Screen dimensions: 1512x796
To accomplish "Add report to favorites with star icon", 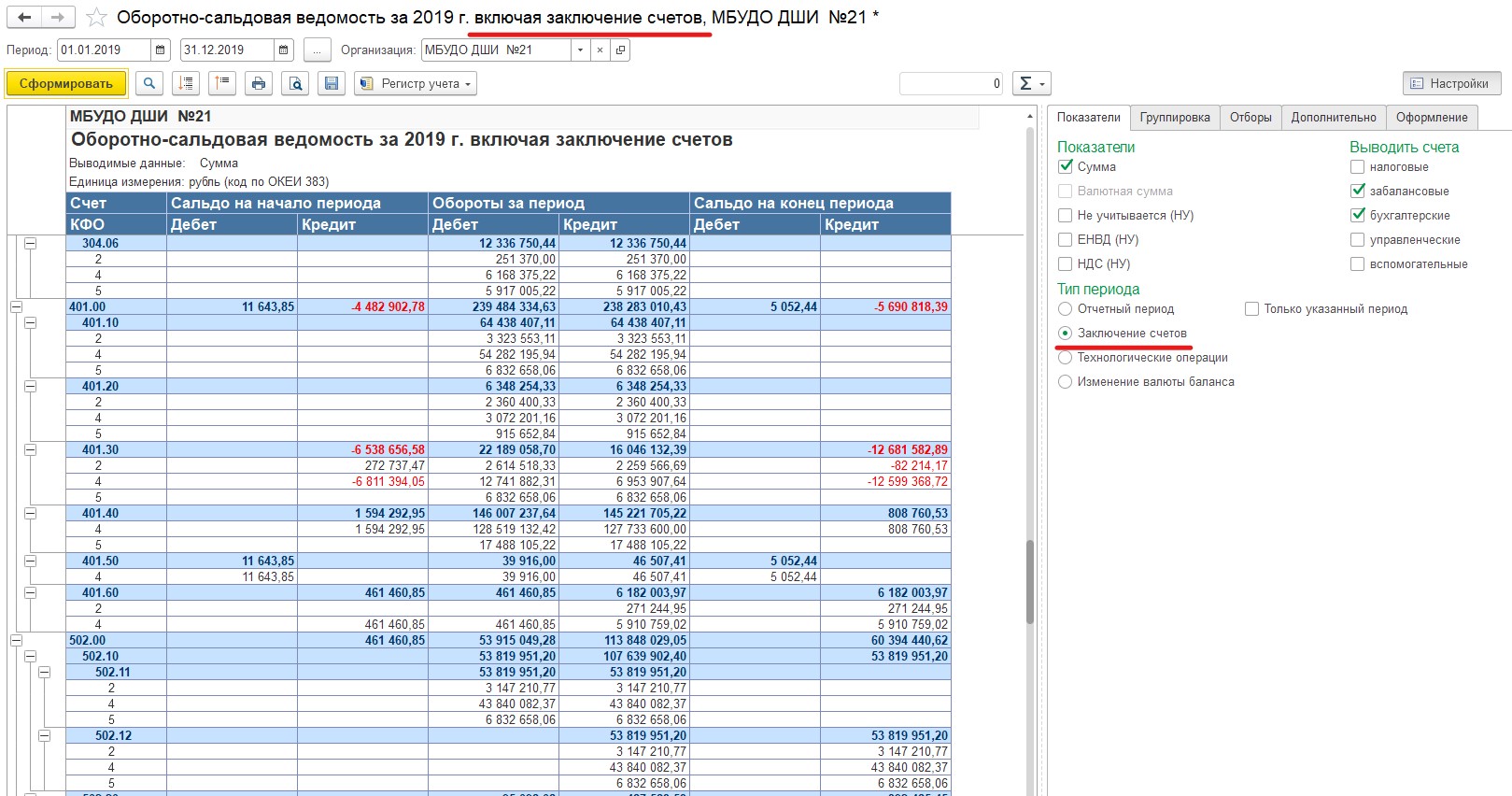I will 96,18.
